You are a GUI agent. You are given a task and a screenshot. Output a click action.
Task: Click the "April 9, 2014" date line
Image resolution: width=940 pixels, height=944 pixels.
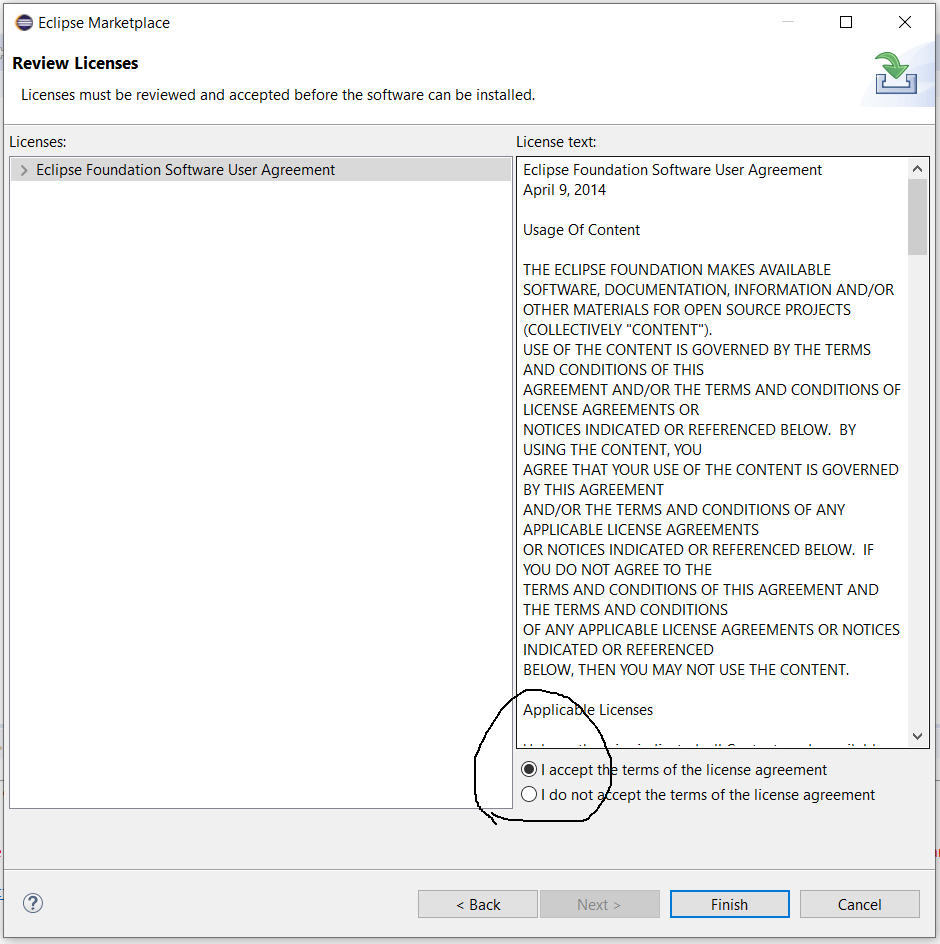(564, 190)
